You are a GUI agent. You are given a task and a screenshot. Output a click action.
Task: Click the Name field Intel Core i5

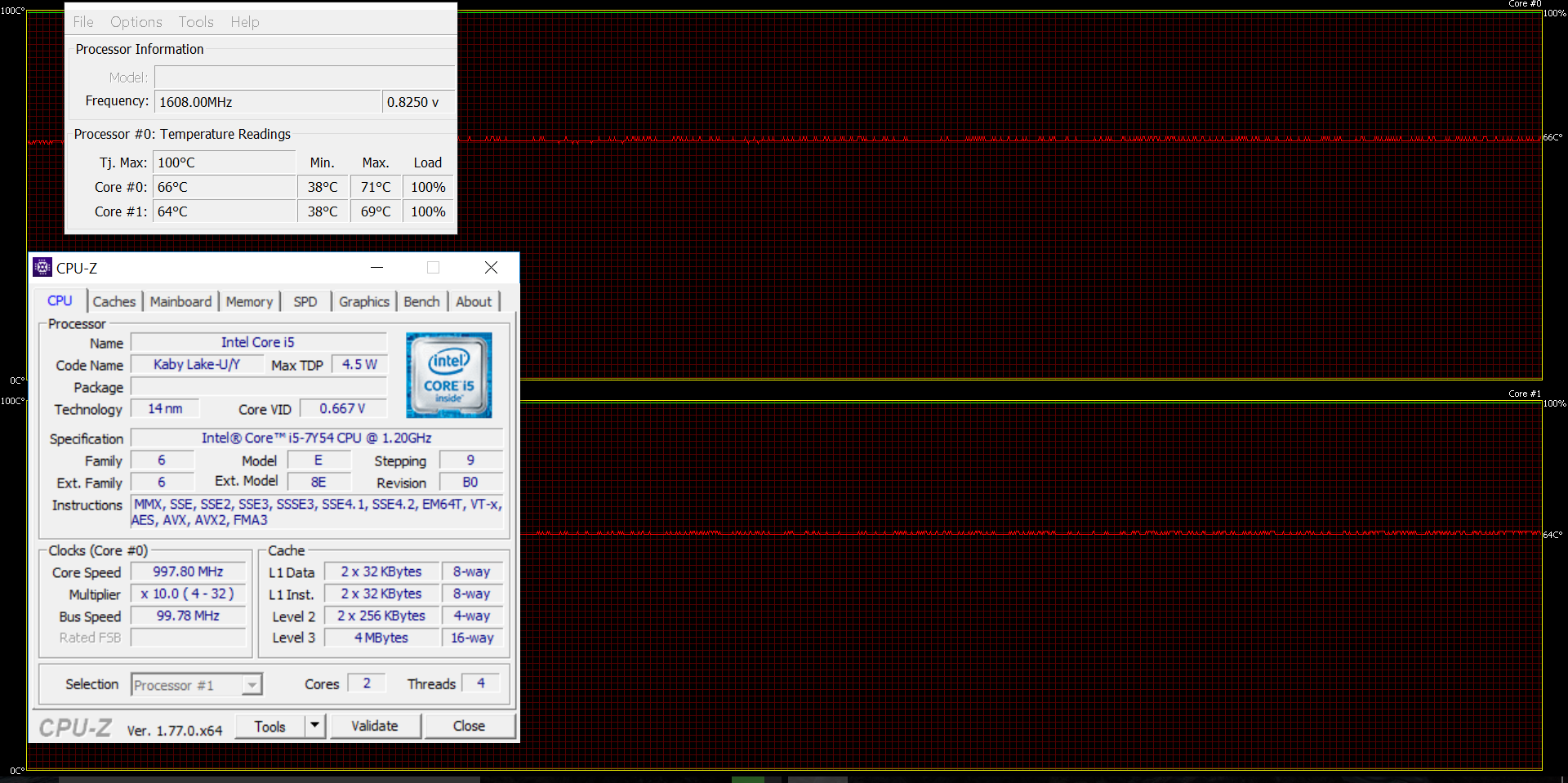pos(258,342)
